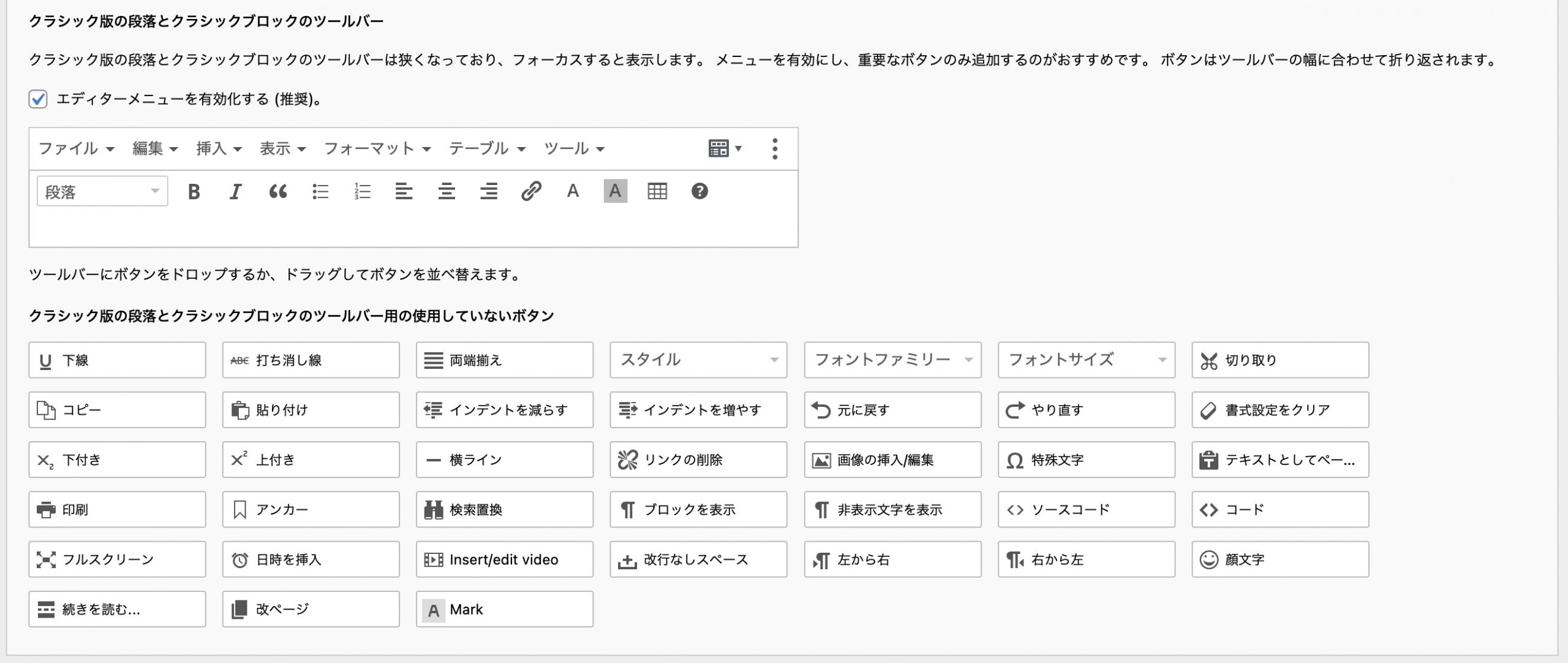
Task: Click the text color A icon
Action: (573, 191)
